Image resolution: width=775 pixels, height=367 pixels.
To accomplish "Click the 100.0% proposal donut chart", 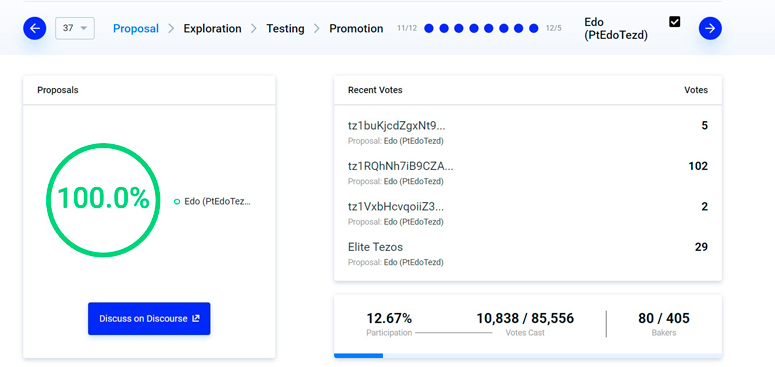I will click(103, 200).
